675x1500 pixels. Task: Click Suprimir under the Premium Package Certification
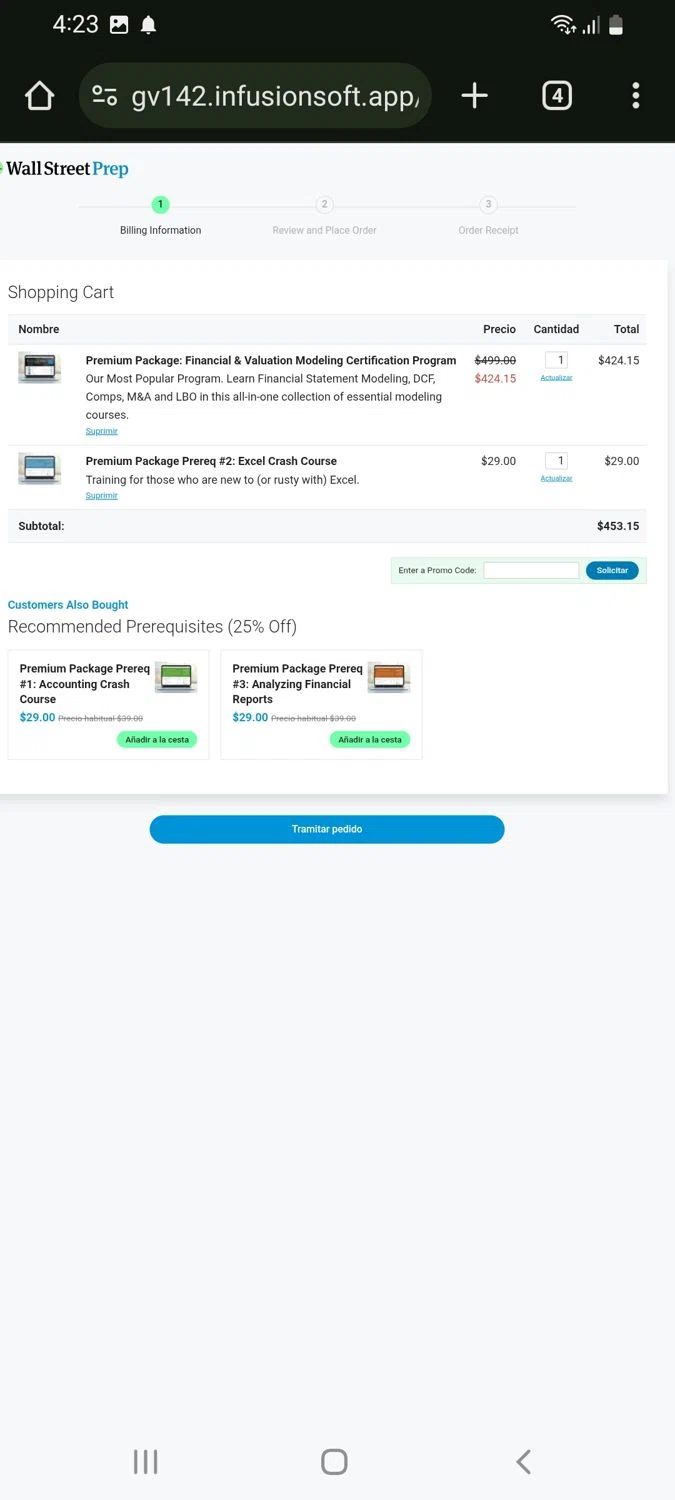point(101,431)
